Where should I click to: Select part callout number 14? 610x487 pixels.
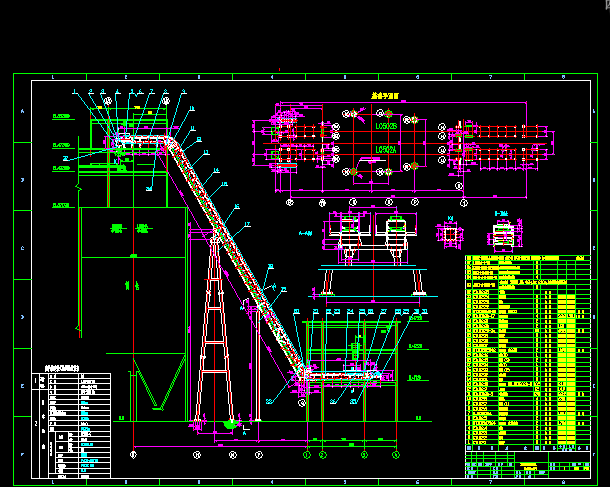(216, 170)
